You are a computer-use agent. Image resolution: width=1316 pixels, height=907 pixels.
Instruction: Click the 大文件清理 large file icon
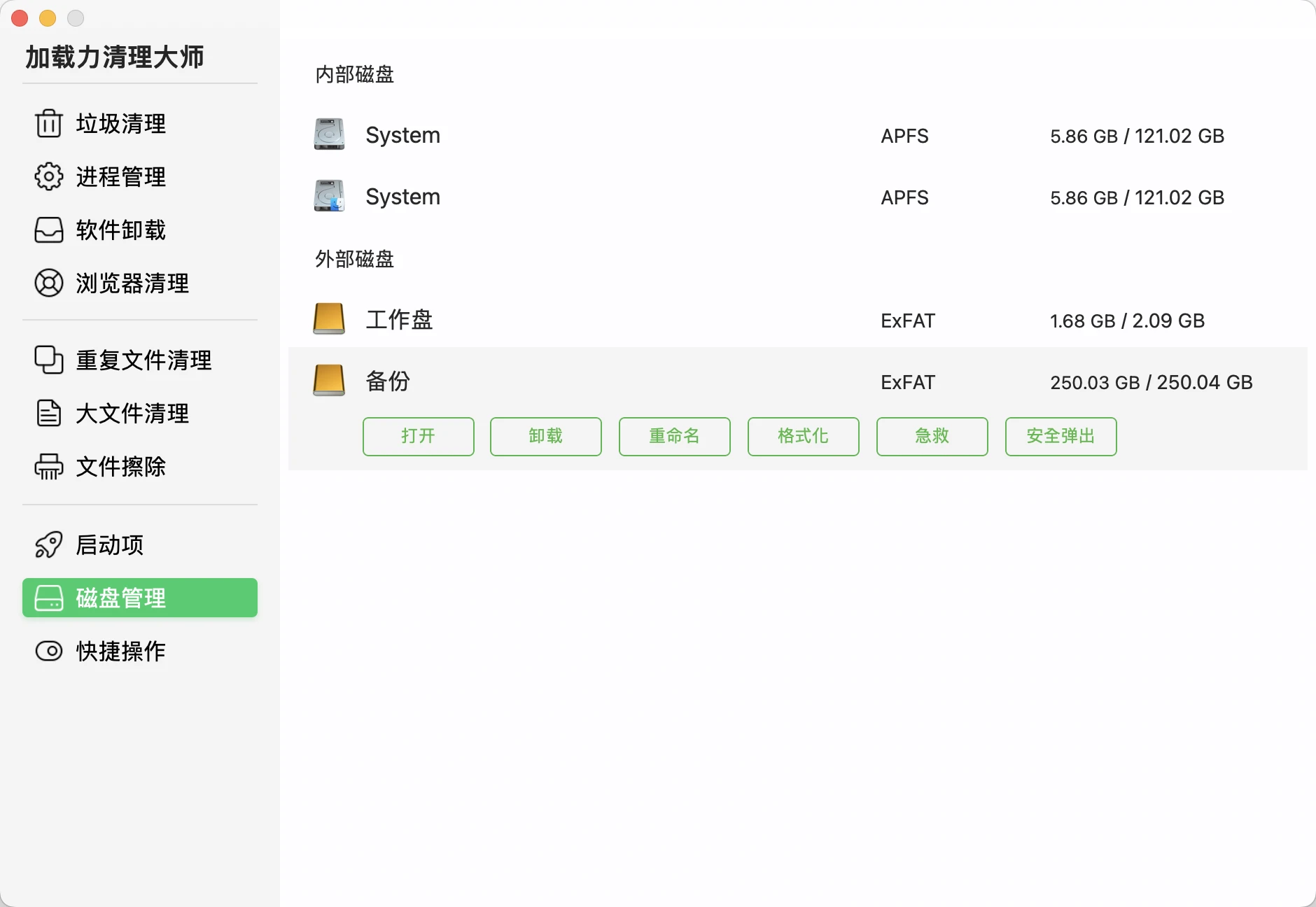[48, 413]
